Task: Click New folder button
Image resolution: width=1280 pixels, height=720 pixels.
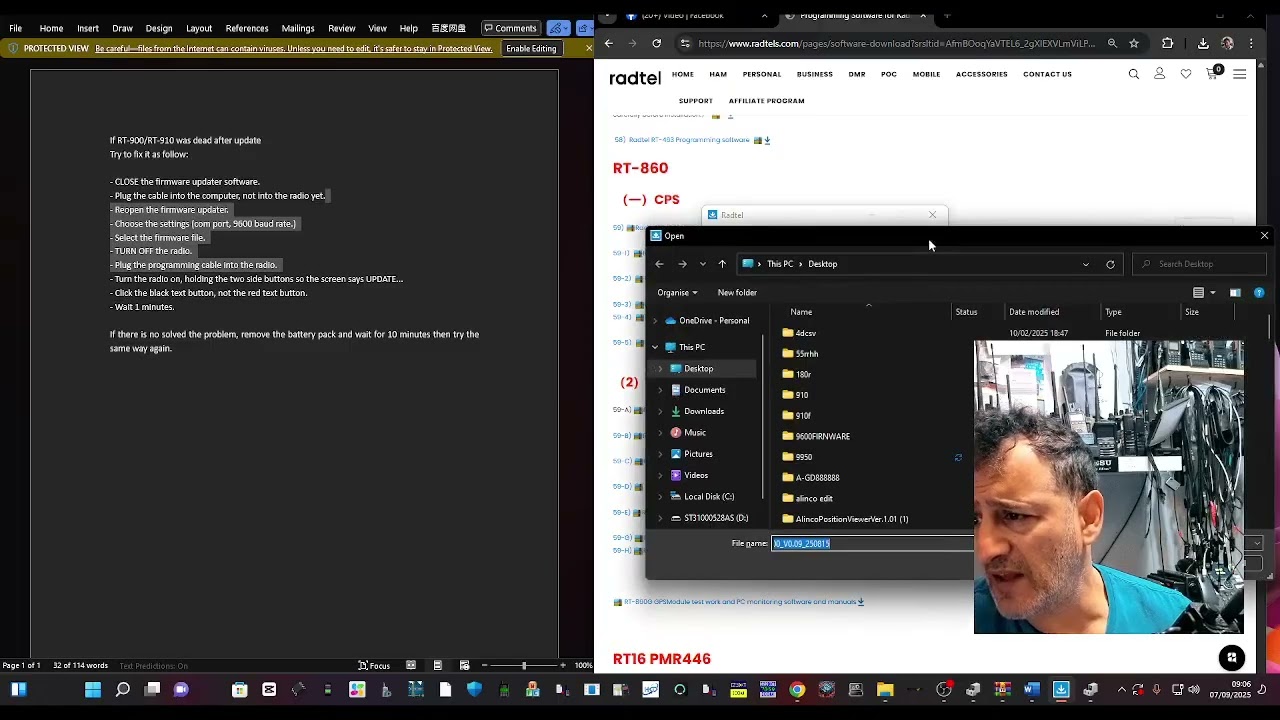Action: point(737,293)
